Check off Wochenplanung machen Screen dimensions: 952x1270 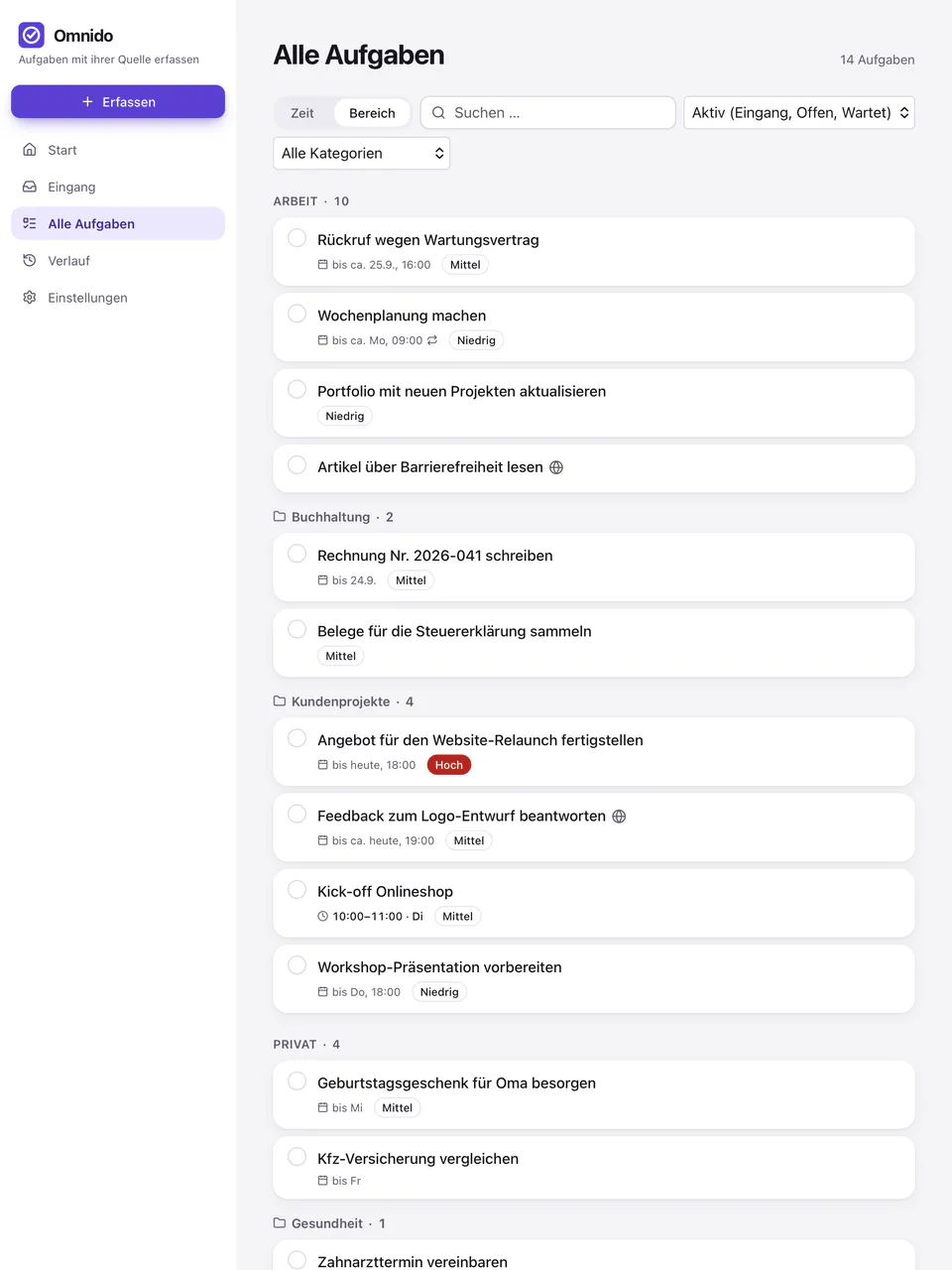(x=297, y=314)
